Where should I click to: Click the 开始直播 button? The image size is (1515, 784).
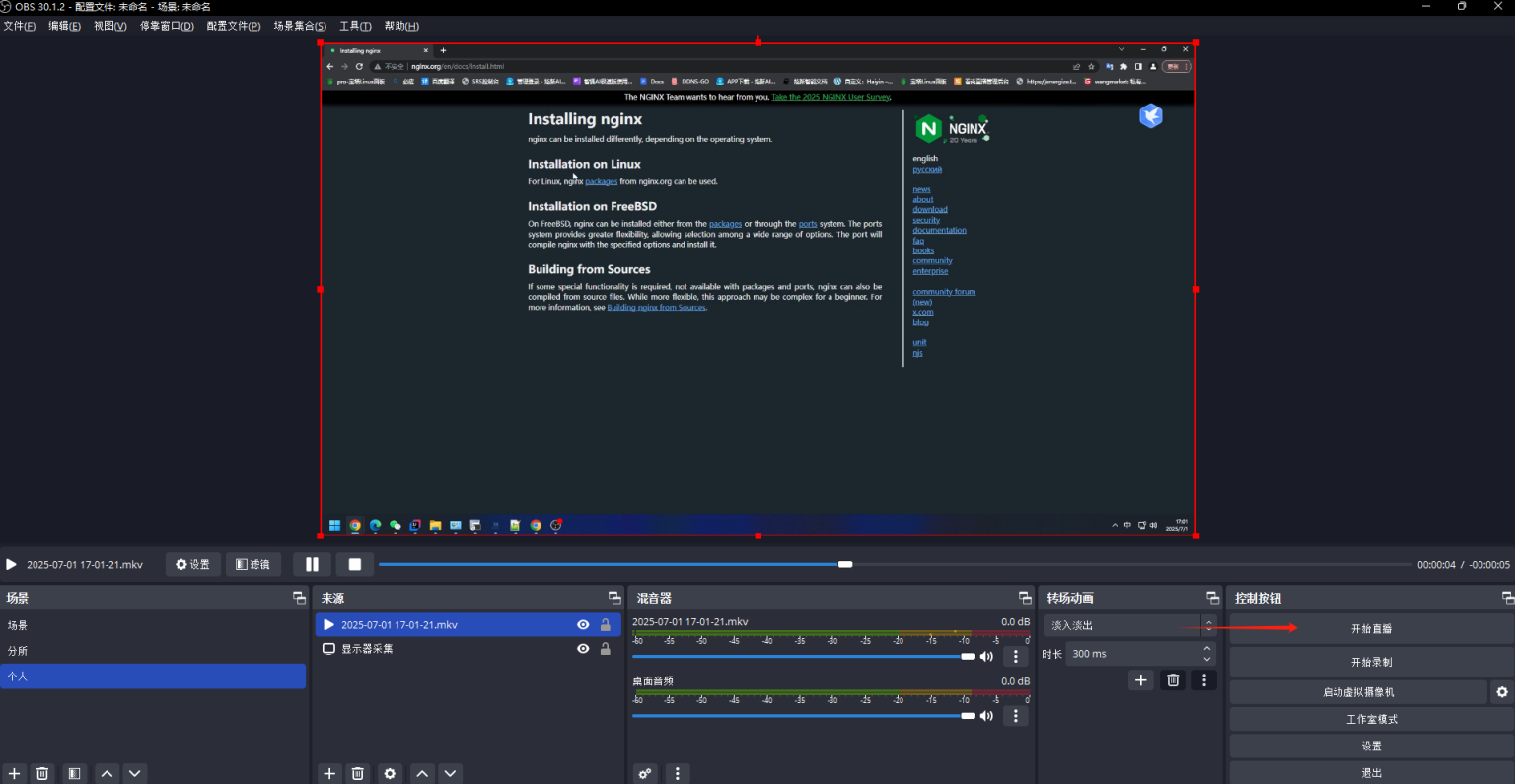(x=1371, y=629)
